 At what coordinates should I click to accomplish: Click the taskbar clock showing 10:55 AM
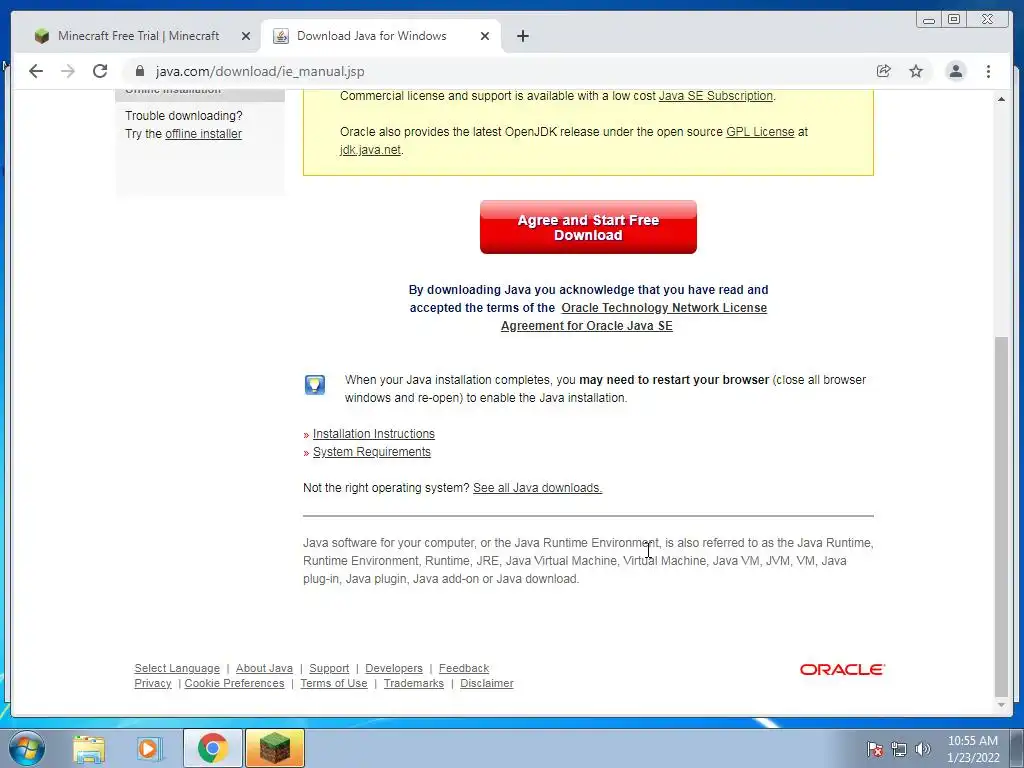[973, 749]
